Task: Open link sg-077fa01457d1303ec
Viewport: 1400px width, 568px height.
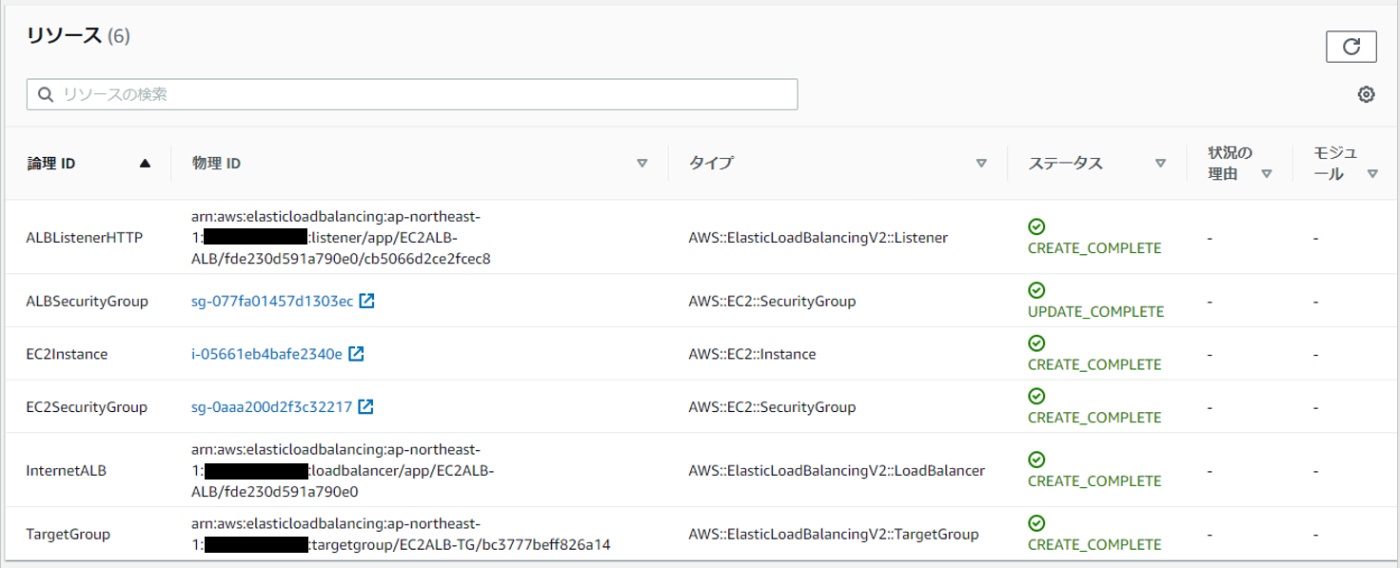Action: click(x=272, y=301)
